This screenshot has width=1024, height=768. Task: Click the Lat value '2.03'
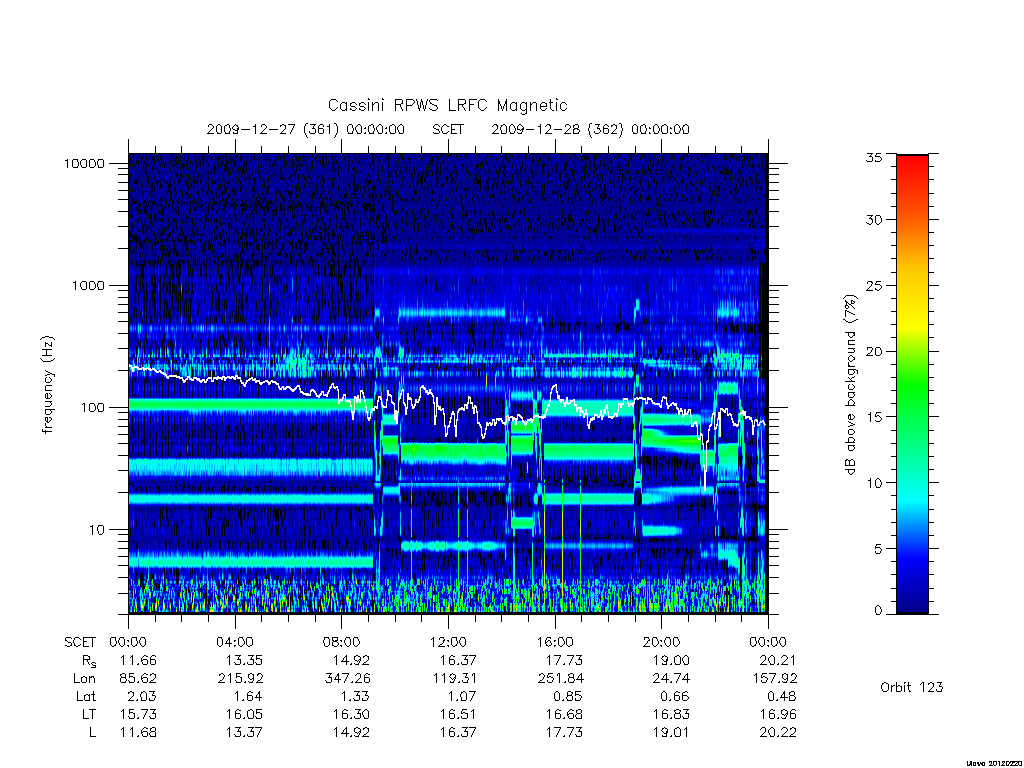(142, 696)
